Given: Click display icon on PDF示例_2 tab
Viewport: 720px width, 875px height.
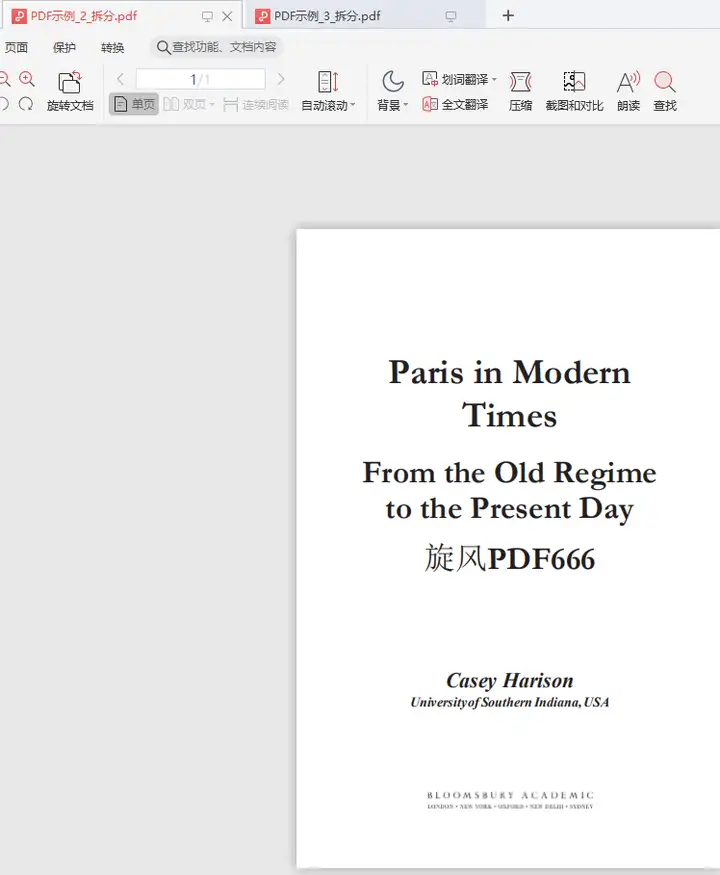Looking at the screenshot, I should [x=207, y=17].
